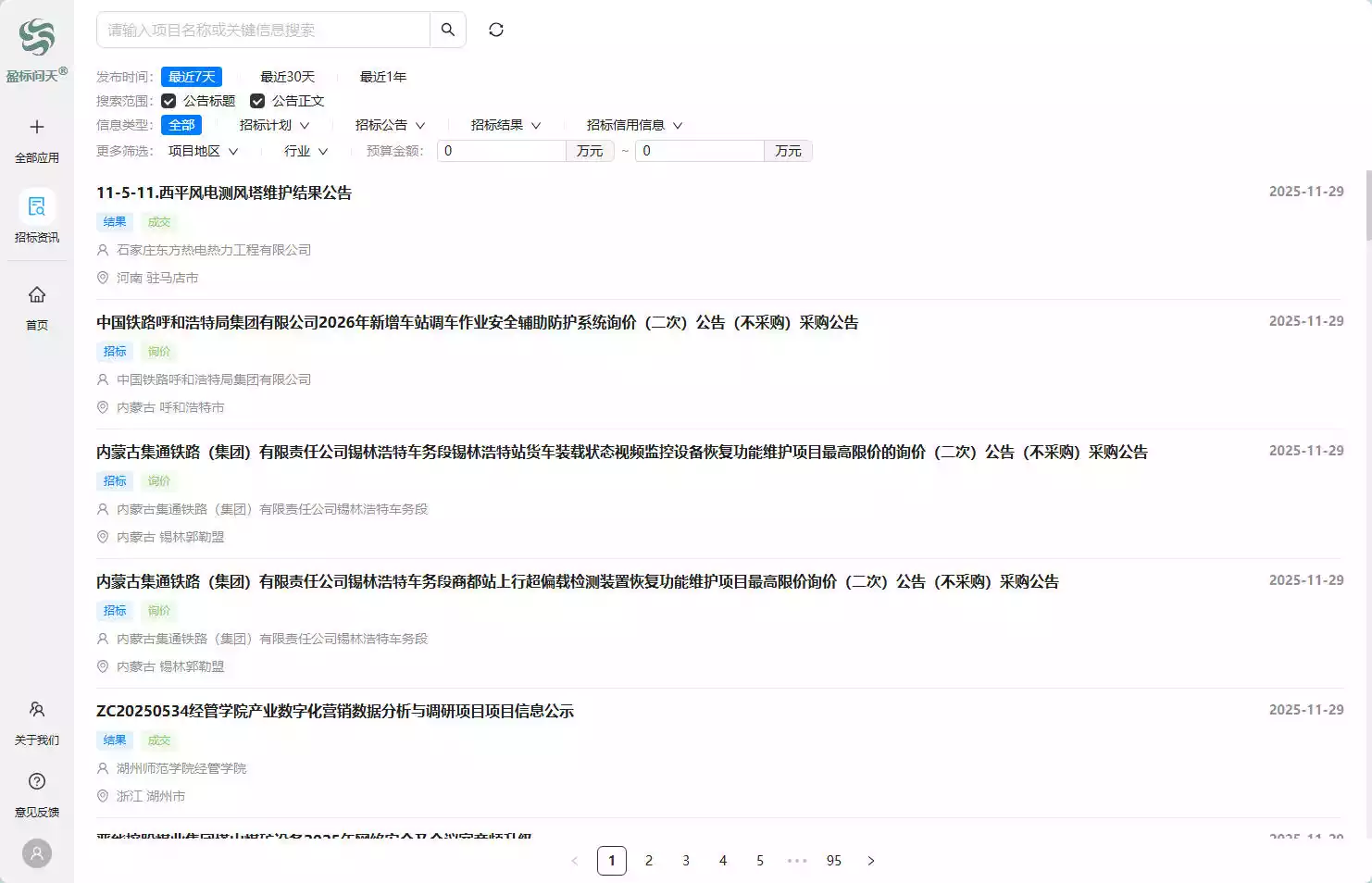Click 内蒙古 呼和浩特市 location text
This screenshot has width=1372, height=883.
pos(170,407)
